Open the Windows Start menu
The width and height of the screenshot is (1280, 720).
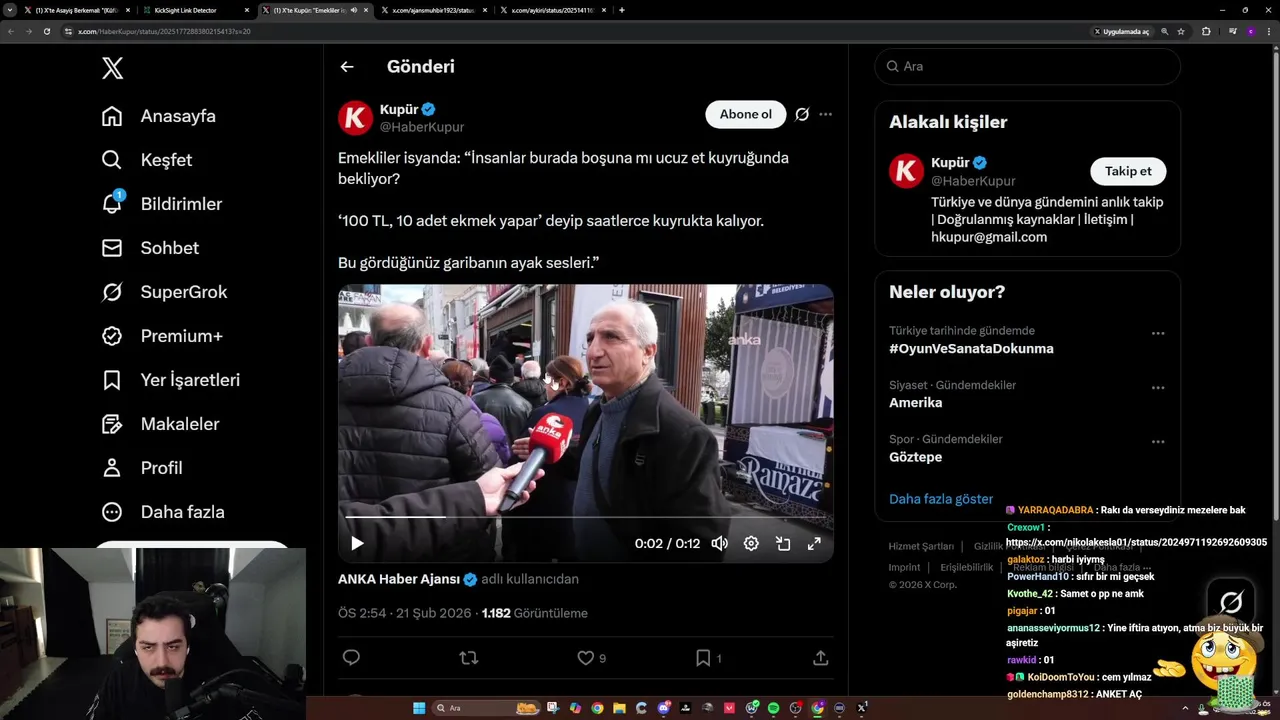(x=419, y=708)
